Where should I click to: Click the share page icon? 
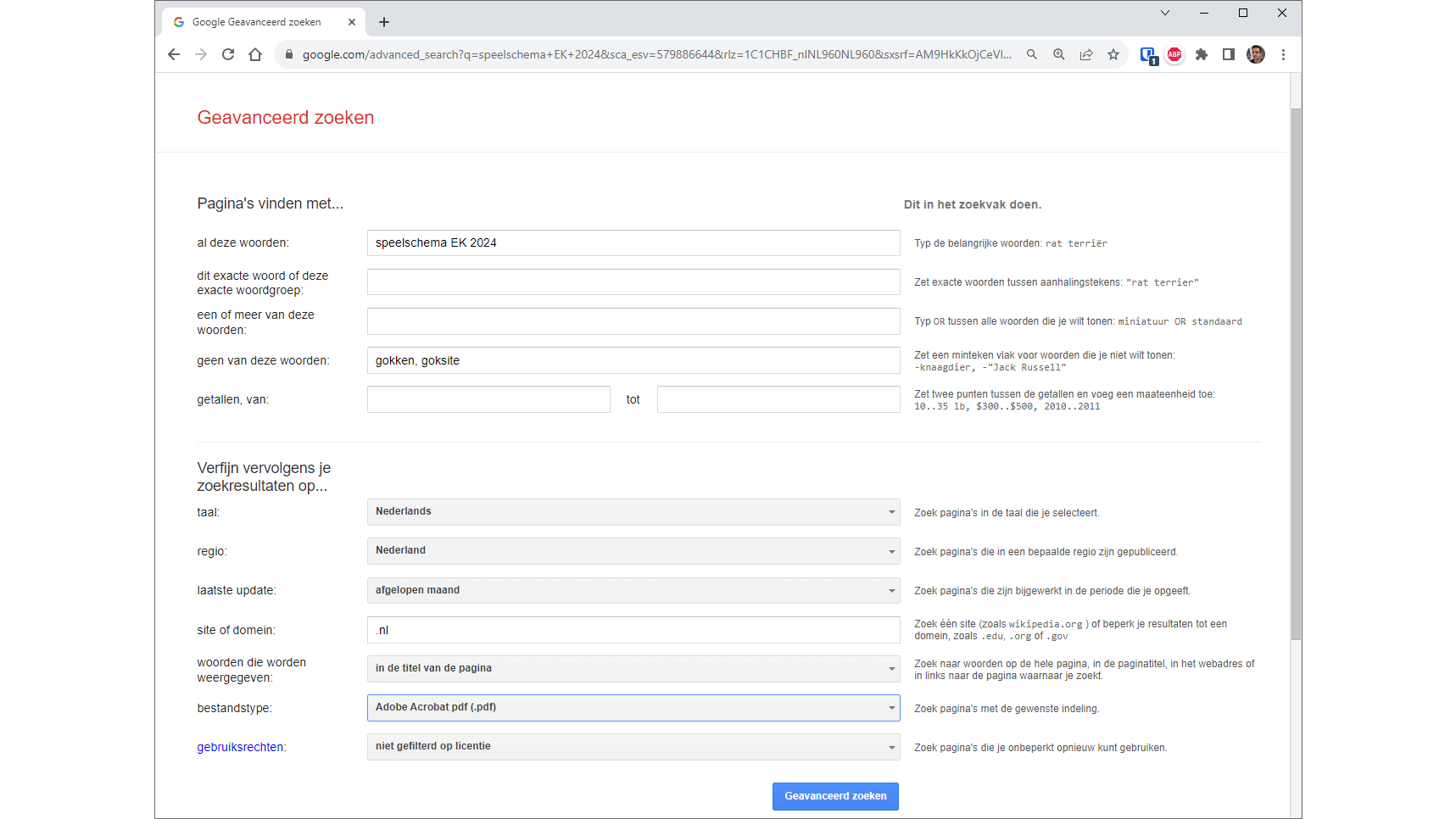[x=1086, y=54]
